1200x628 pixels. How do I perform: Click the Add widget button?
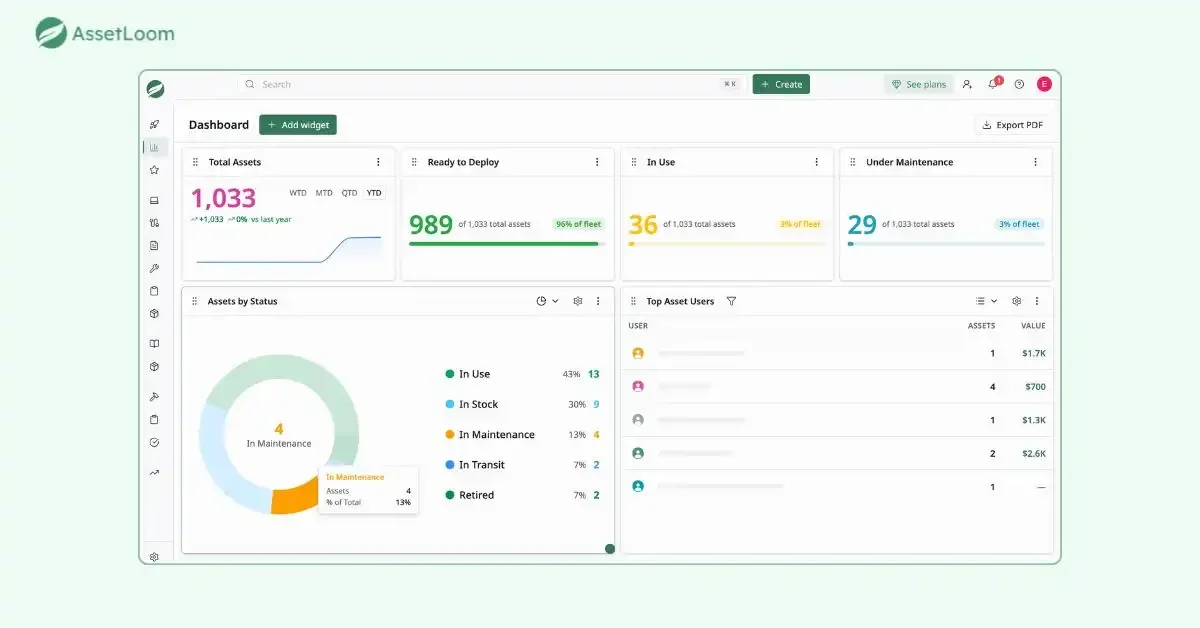click(298, 125)
